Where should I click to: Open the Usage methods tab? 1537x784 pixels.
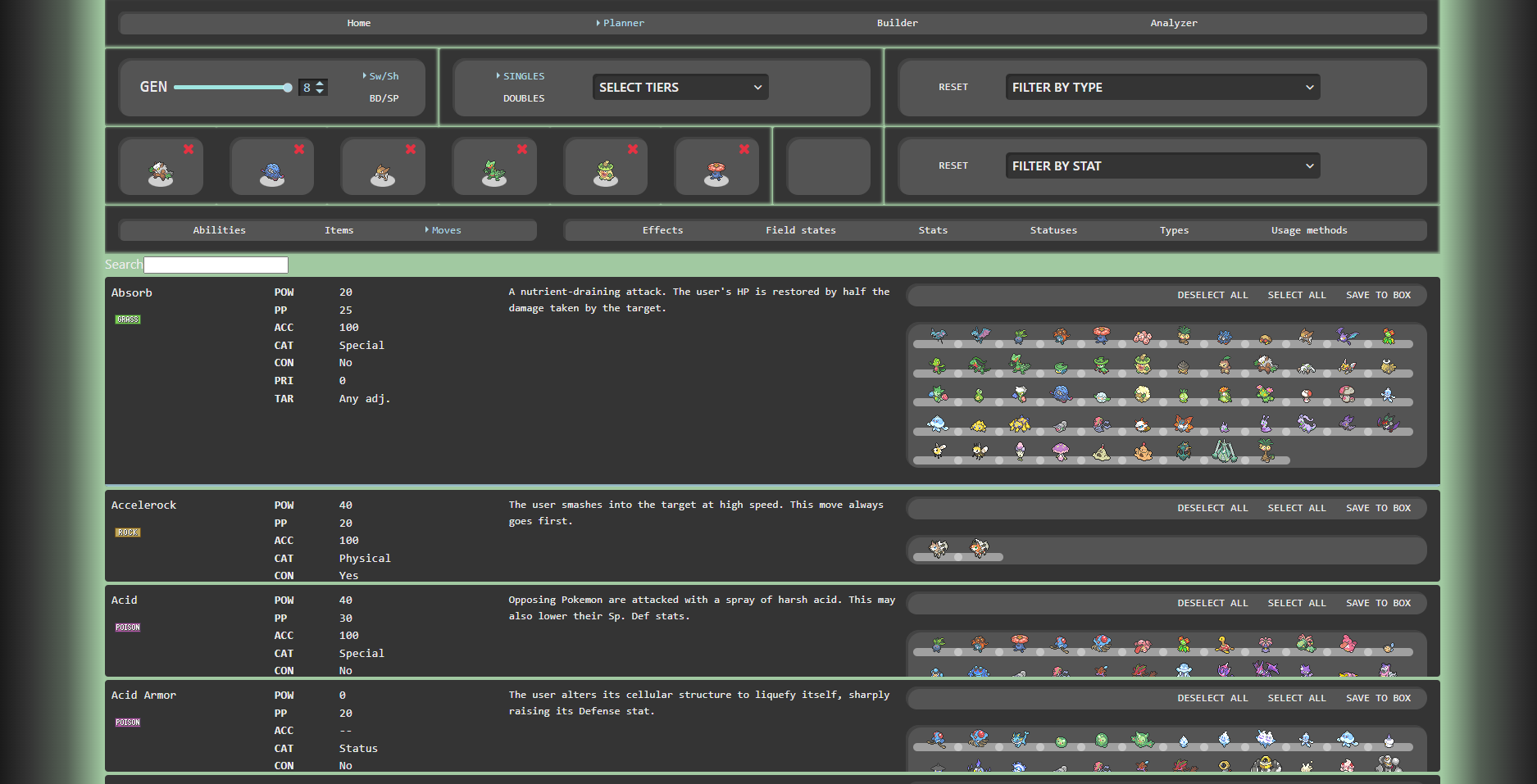click(1309, 230)
